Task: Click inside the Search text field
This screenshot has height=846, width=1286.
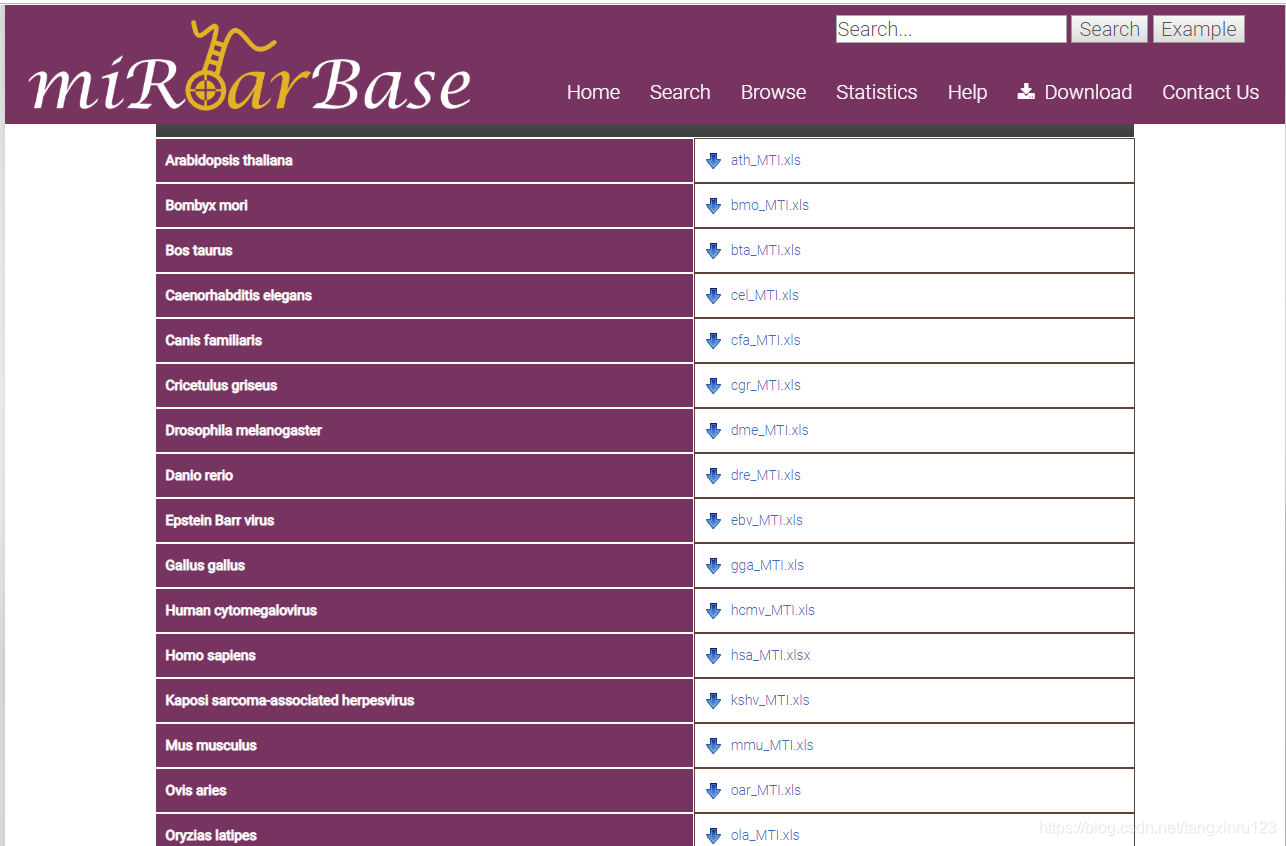Action: click(x=950, y=29)
